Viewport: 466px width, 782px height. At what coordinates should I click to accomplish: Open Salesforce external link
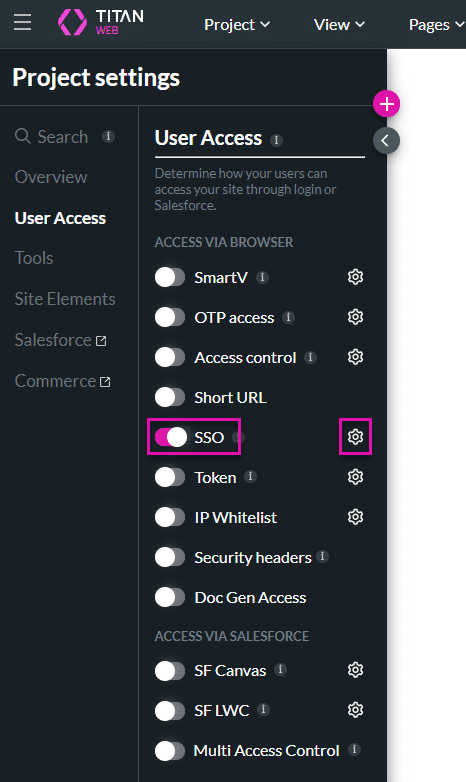point(60,340)
